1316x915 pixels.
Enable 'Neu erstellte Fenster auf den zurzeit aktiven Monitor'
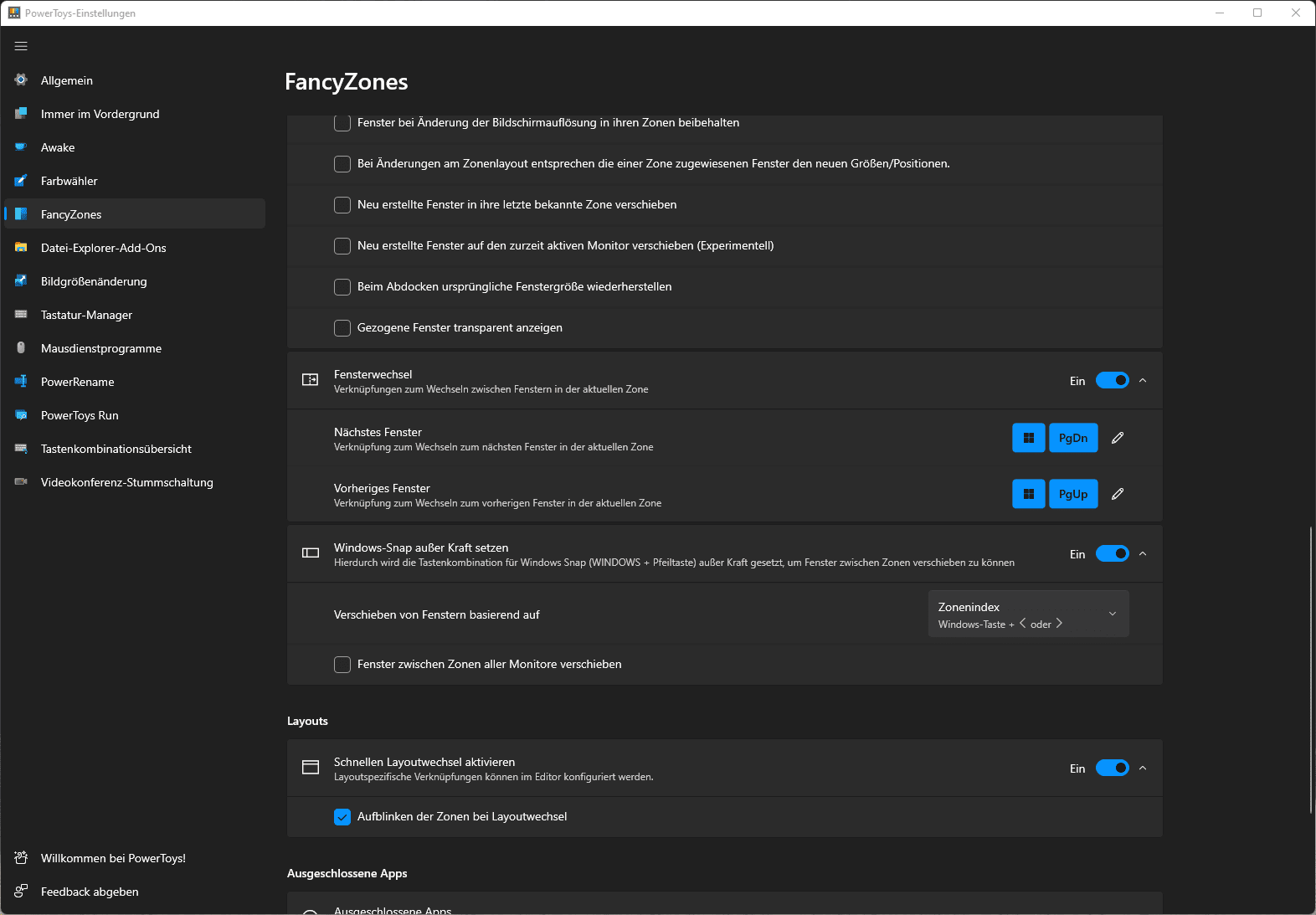342,246
